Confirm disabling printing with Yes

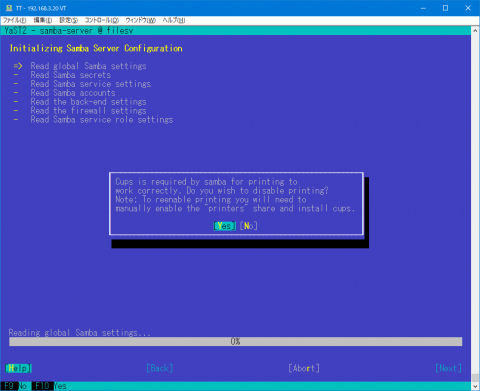pyautogui.click(x=224, y=226)
